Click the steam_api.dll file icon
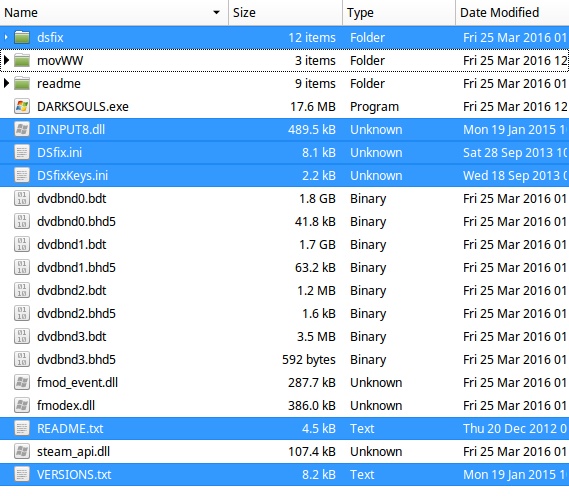Image resolution: width=569 pixels, height=496 pixels. point(22,451)
